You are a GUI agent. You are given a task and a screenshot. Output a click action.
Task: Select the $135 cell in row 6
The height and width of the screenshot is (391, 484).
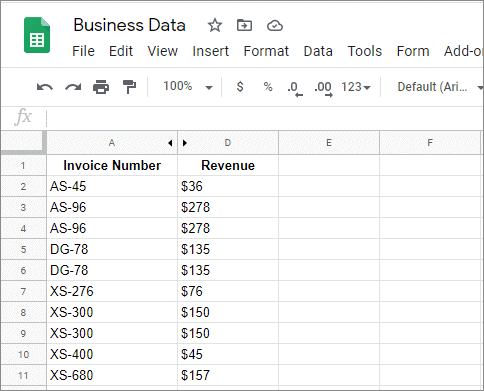coord(228,270)
